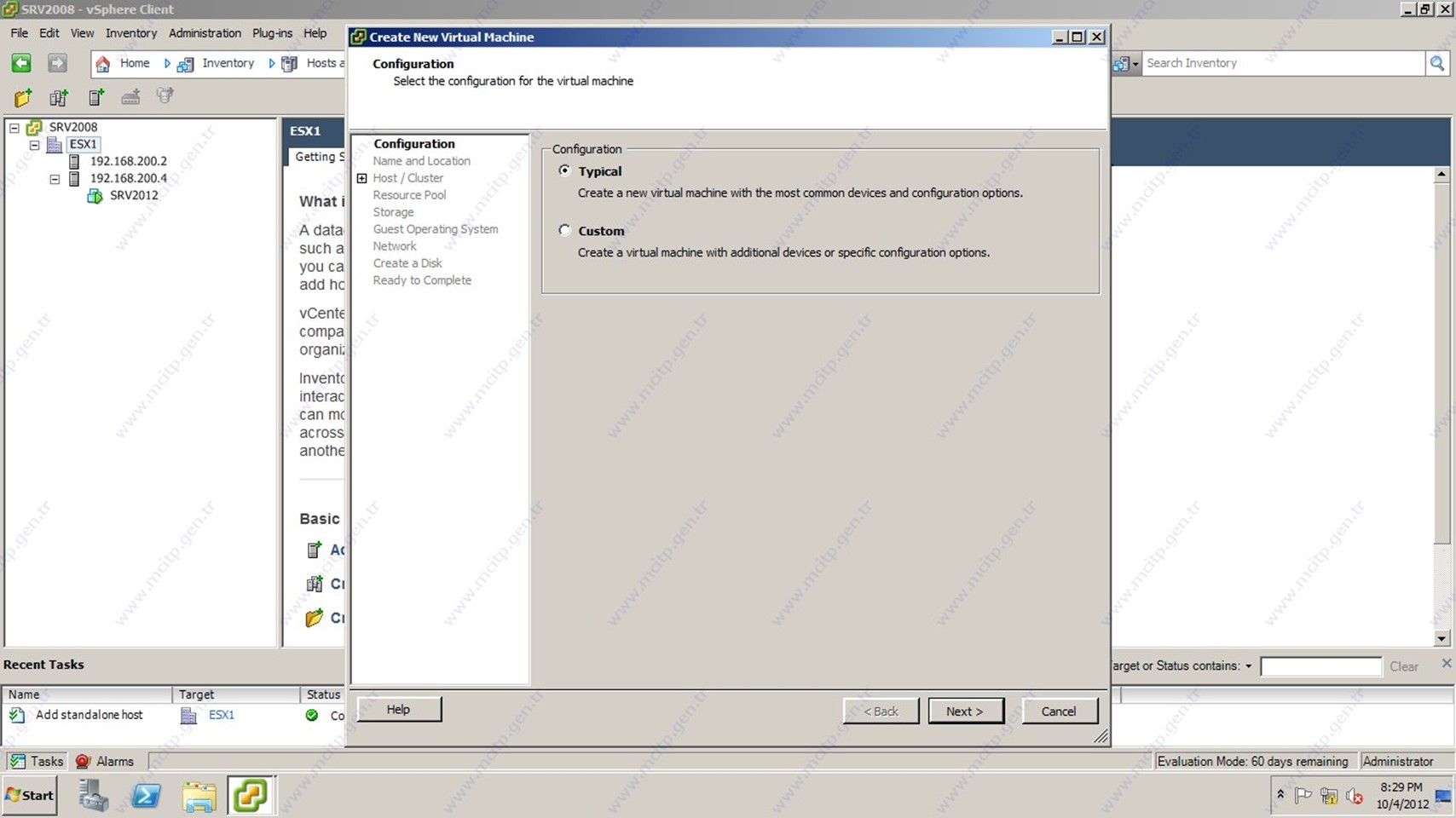The height and width of the screenshot is (818, 1456).
Task: Open the View menu
Action: (82, 33)
